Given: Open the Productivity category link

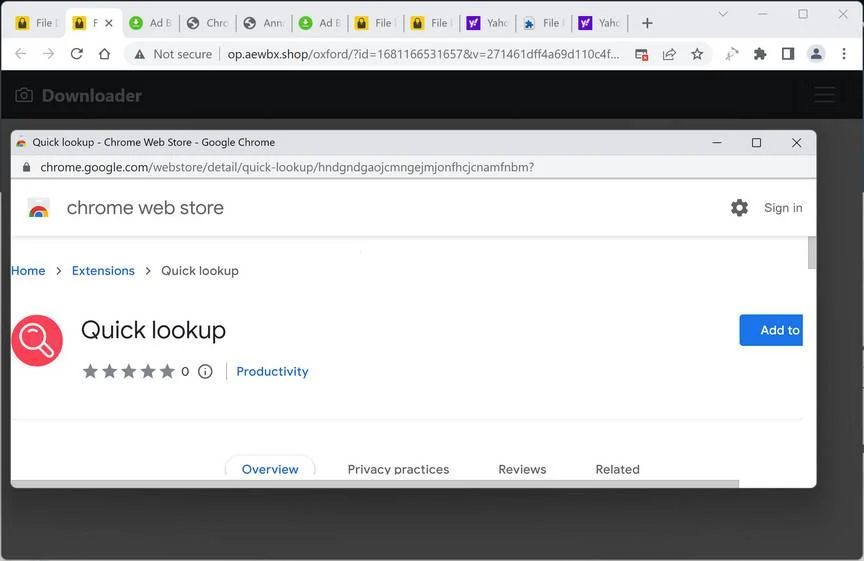Looking at the screenshot, I should point(272,371).
